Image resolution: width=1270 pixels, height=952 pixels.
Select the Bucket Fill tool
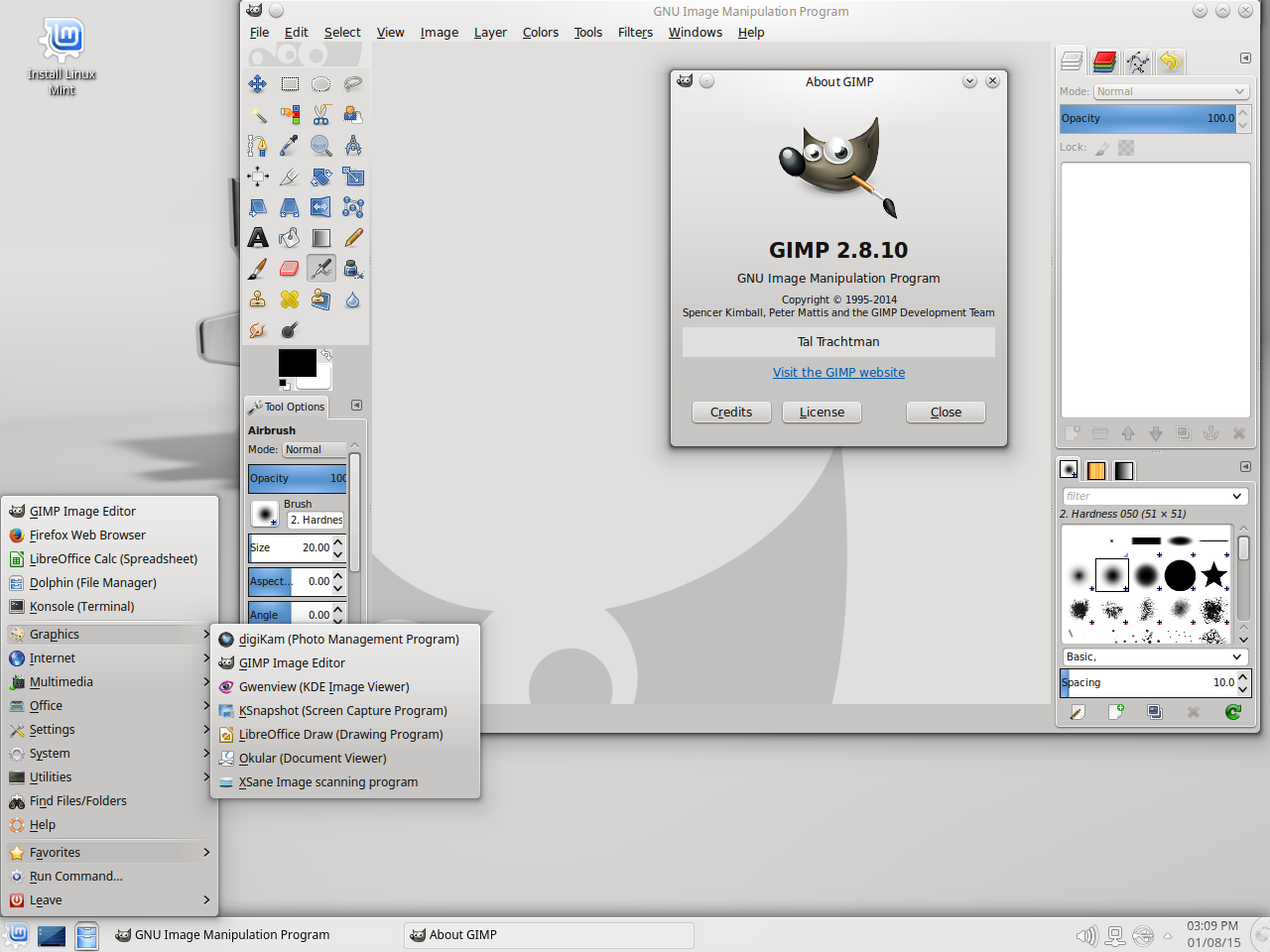point(290,238)
